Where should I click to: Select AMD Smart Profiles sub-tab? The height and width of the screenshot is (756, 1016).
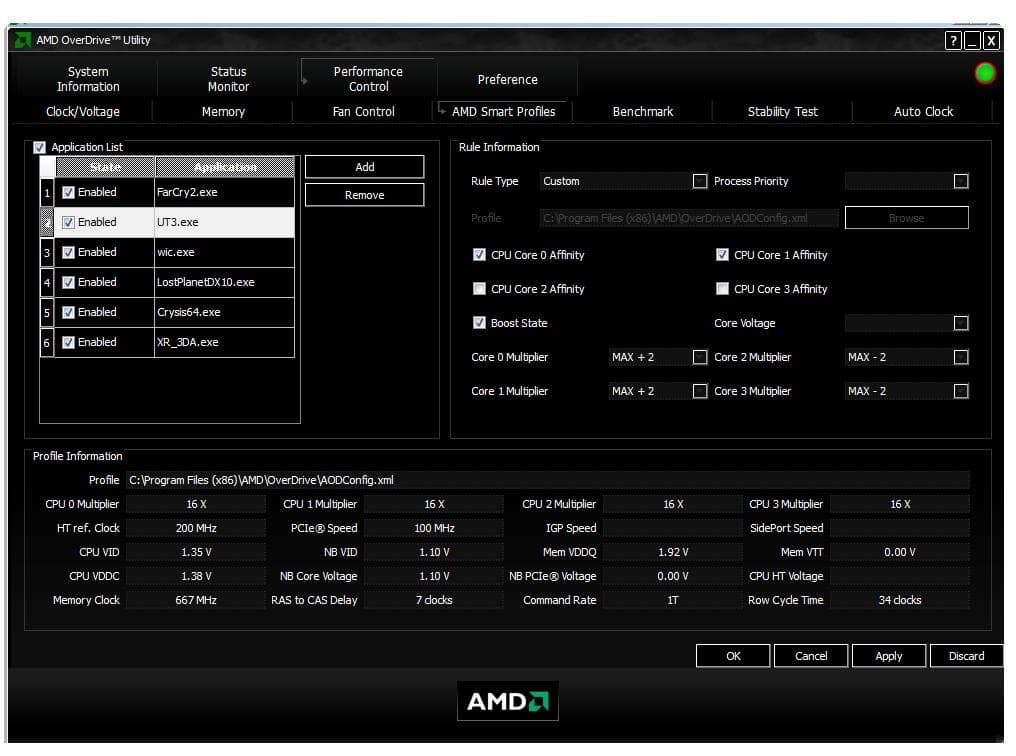coord(503,111)
